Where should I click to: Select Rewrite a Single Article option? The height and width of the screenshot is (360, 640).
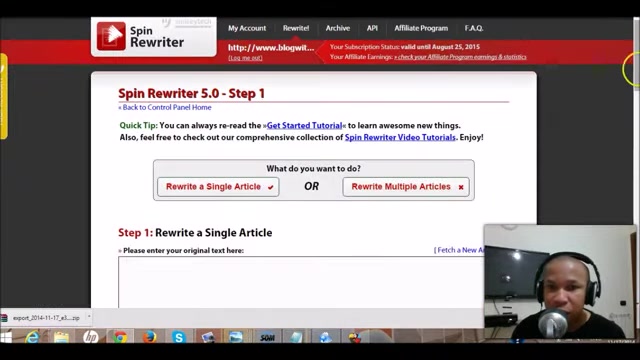tap(218, 187)
